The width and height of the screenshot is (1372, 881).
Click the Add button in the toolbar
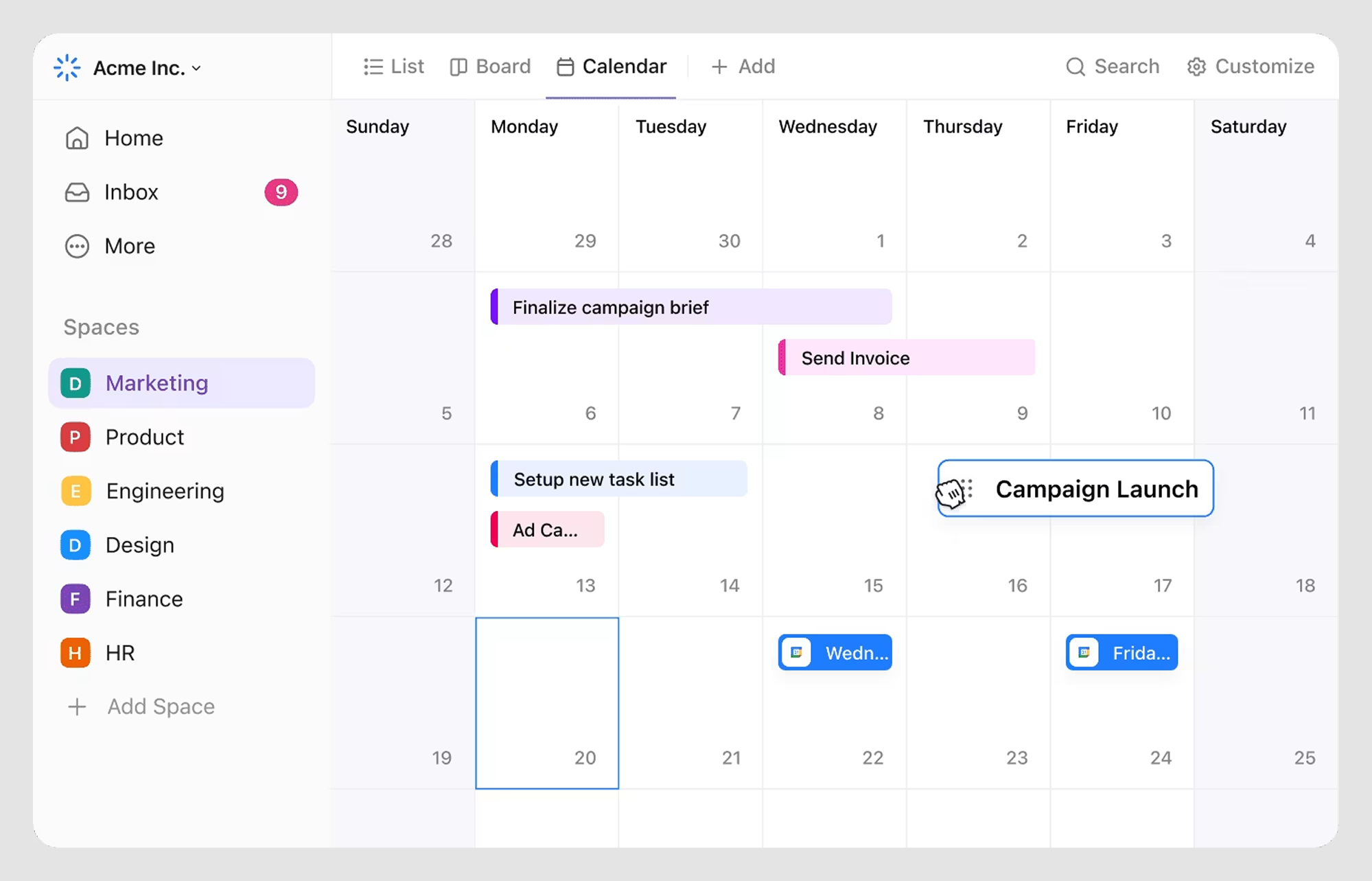[742, 67]
